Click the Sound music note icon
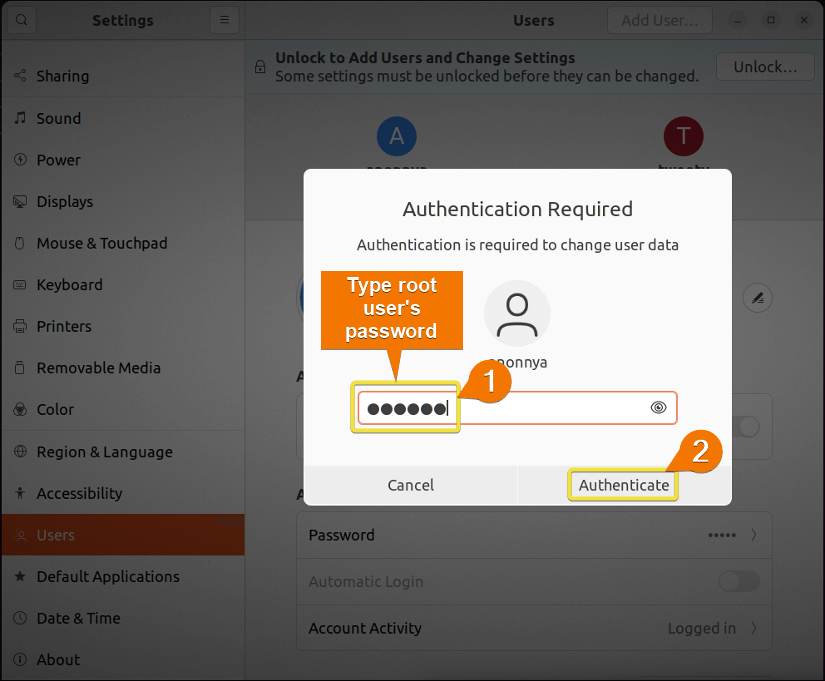Image resolution: width=825 pixels, height=681 pixels. pos(20,118)
